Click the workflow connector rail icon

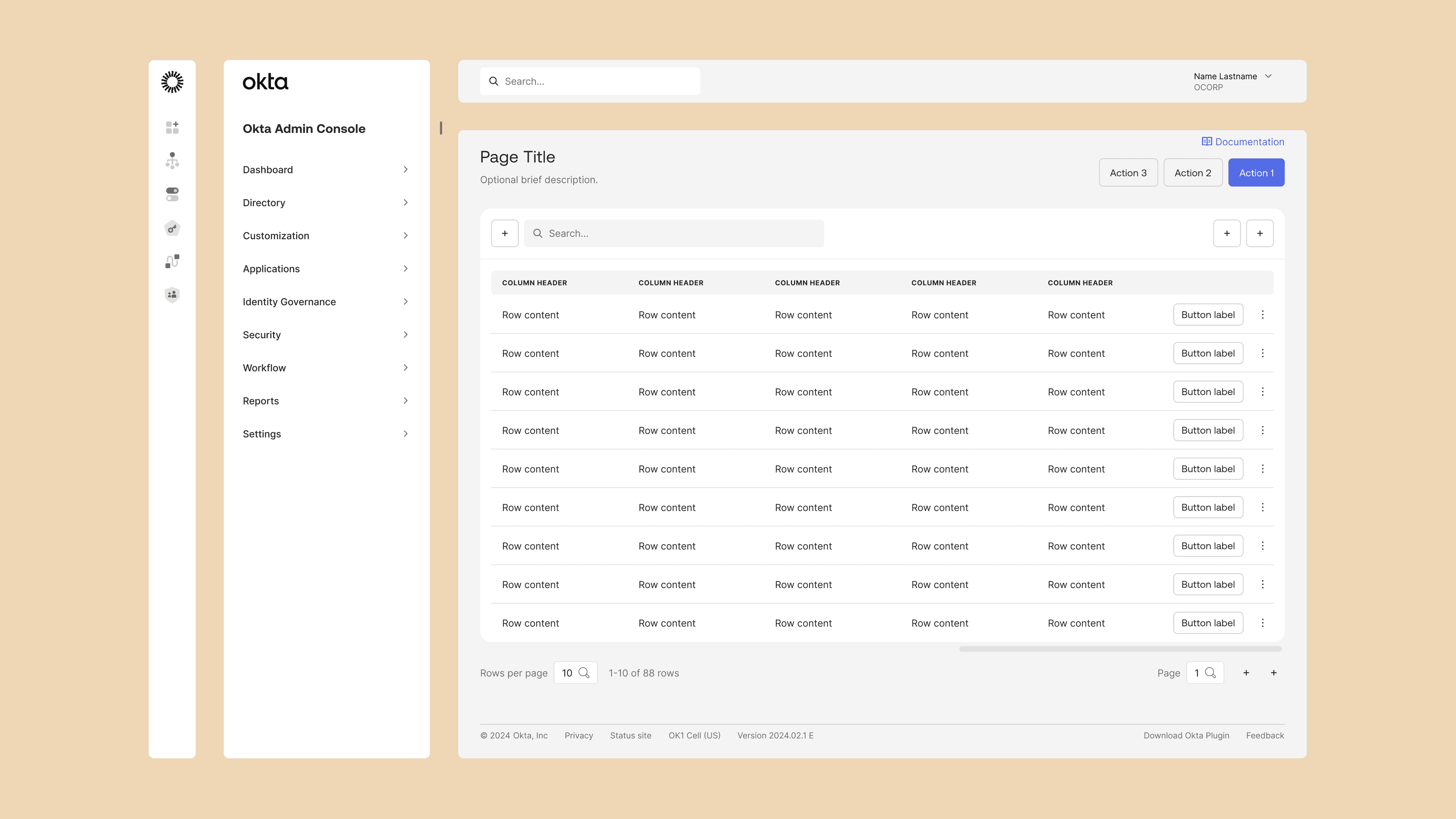tap(172, 261)
